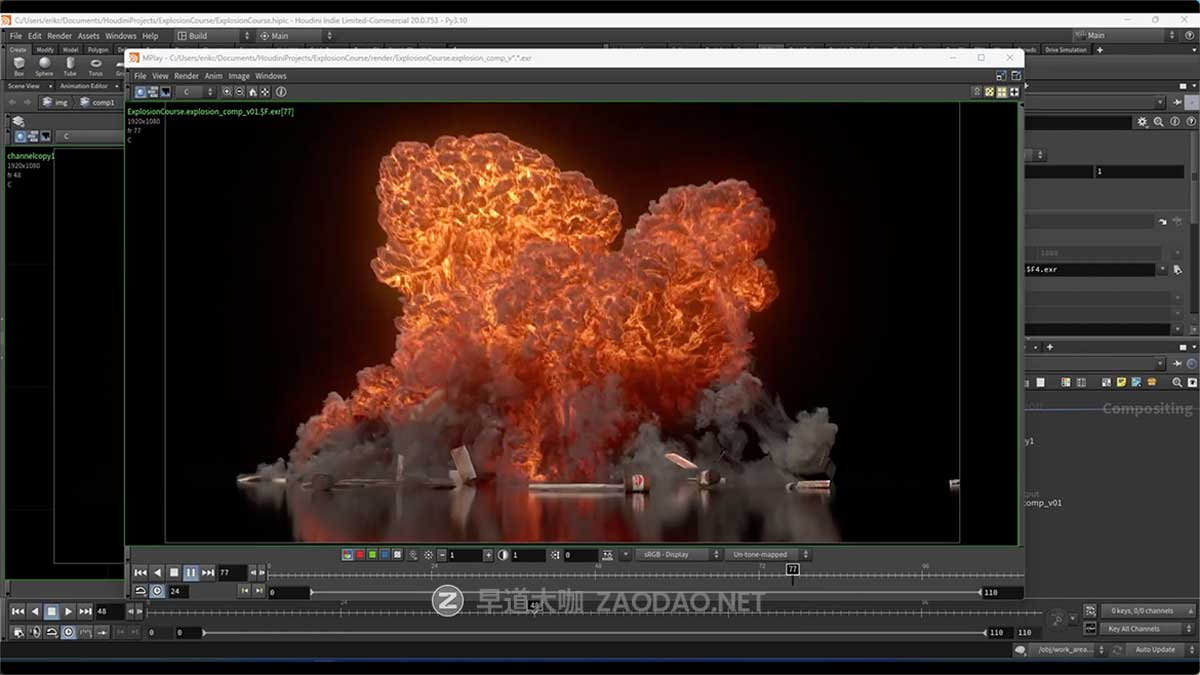This screenshot has height=675, width=1200.
Task: Click the home view icon in MPlay toolbar
Action: [x=252, y=91]
